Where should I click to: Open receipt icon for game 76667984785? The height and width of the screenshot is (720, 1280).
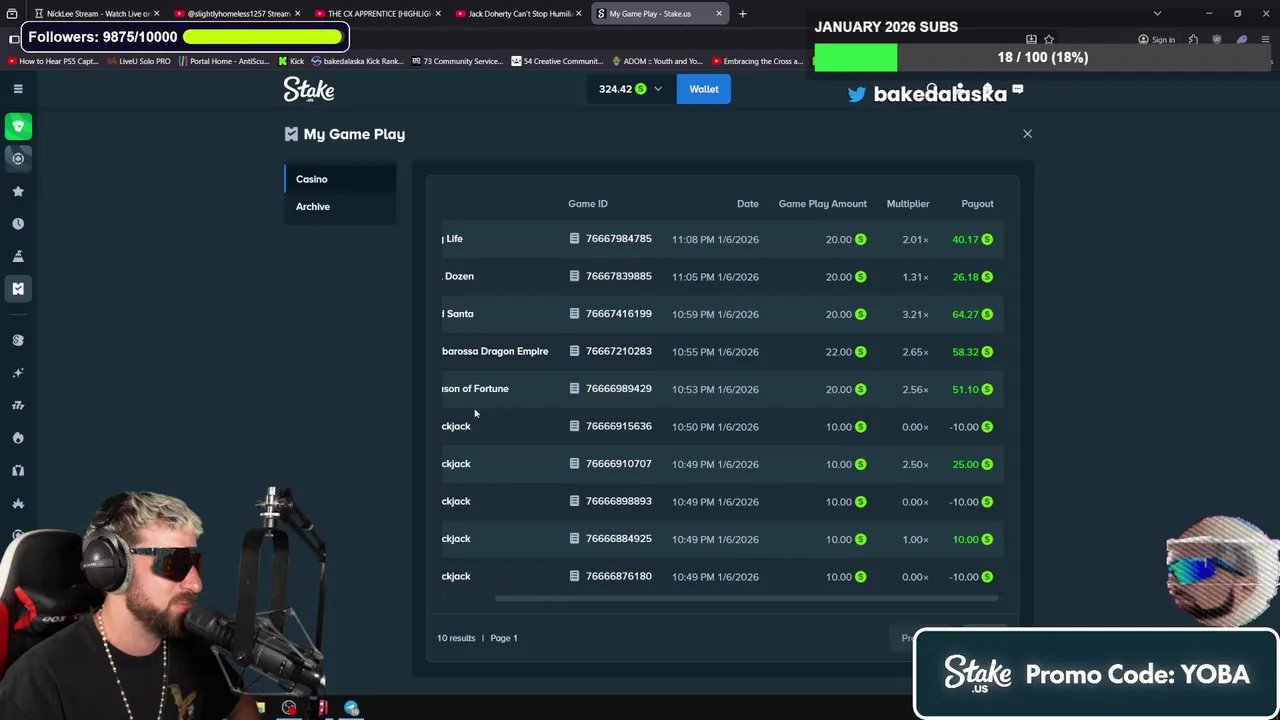574,239
